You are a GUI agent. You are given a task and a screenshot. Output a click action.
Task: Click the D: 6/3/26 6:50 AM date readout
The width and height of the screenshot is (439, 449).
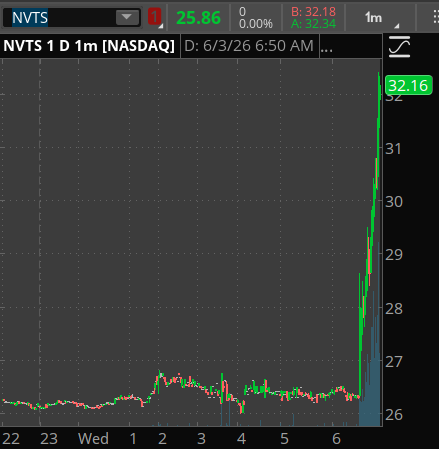(249, 46)
